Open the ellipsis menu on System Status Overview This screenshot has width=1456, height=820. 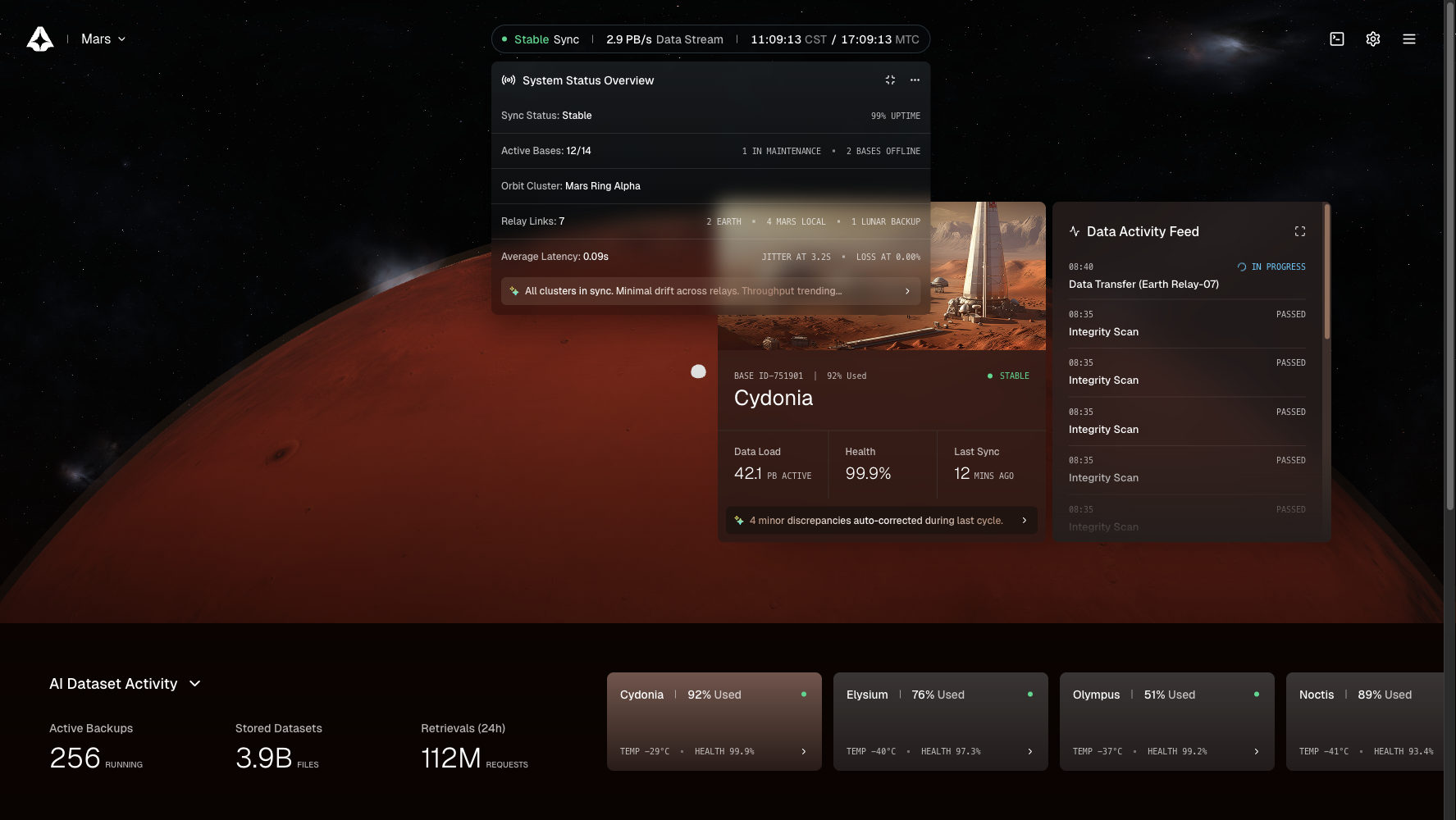pos(915,80)
